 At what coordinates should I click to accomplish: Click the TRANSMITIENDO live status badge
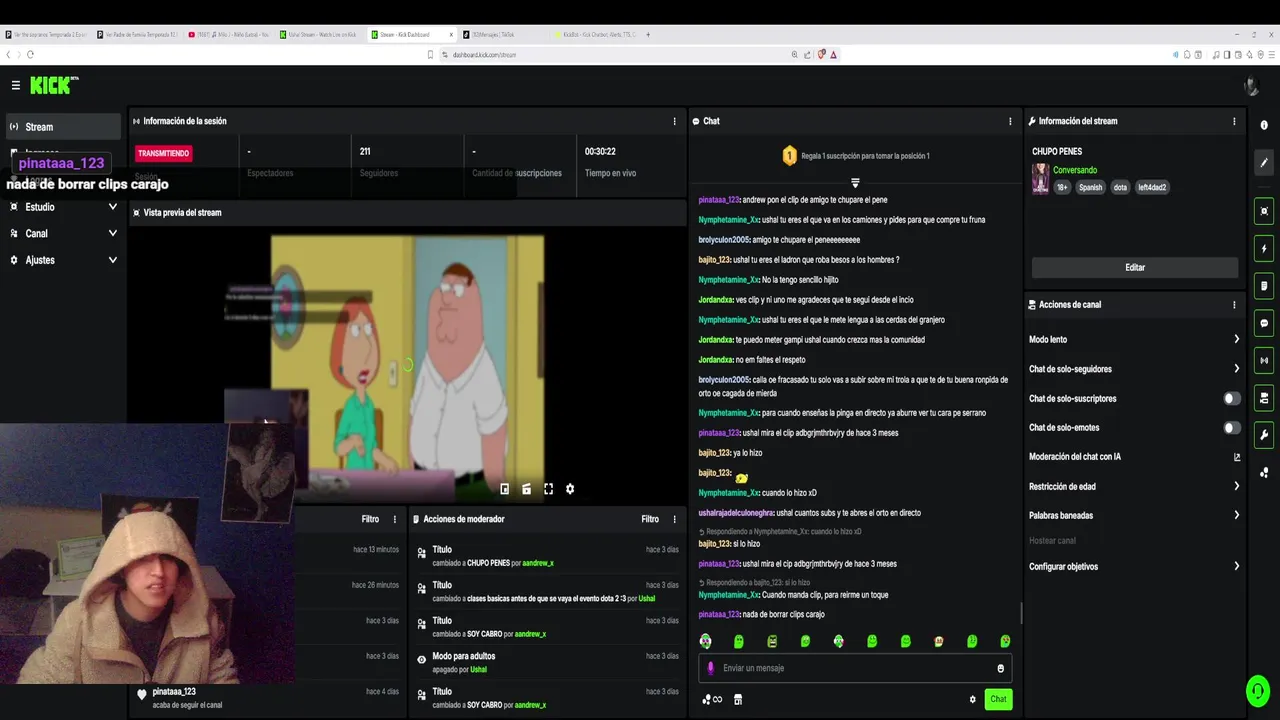[x=164, y=153]
